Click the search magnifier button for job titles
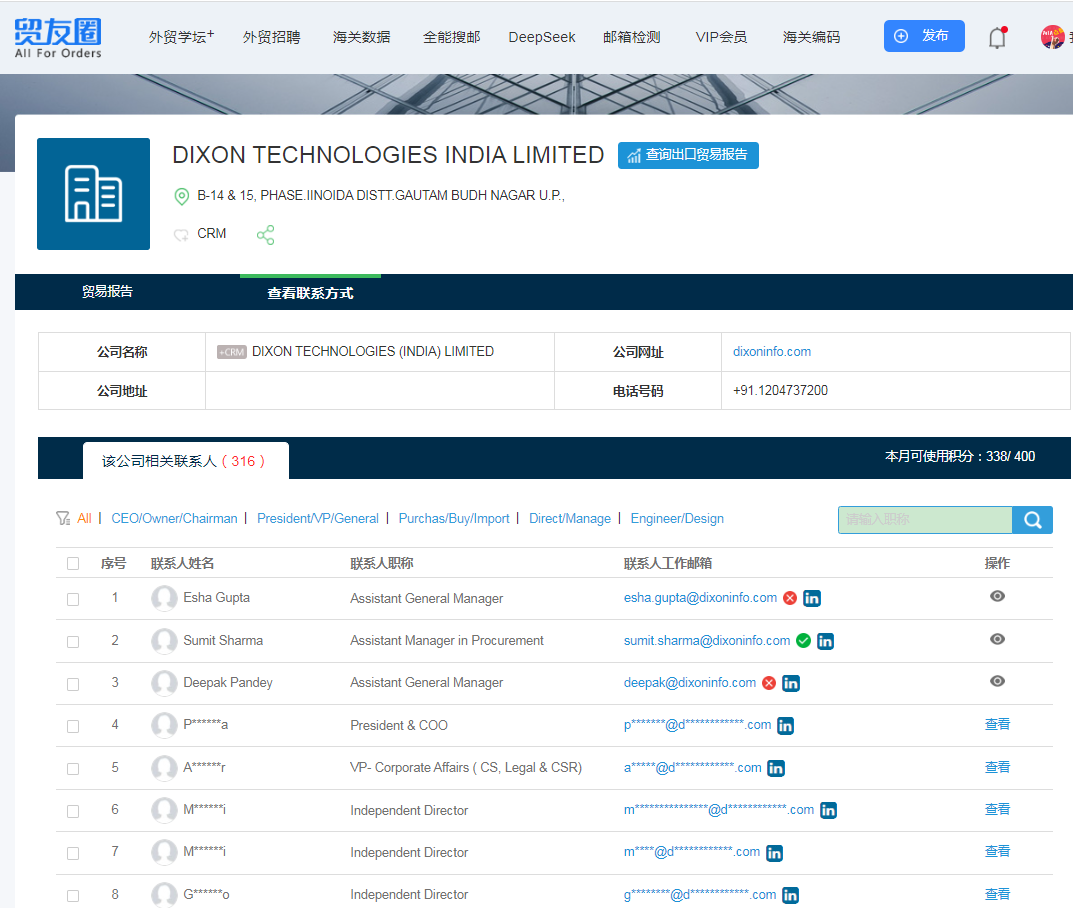 pos(1032,520)
